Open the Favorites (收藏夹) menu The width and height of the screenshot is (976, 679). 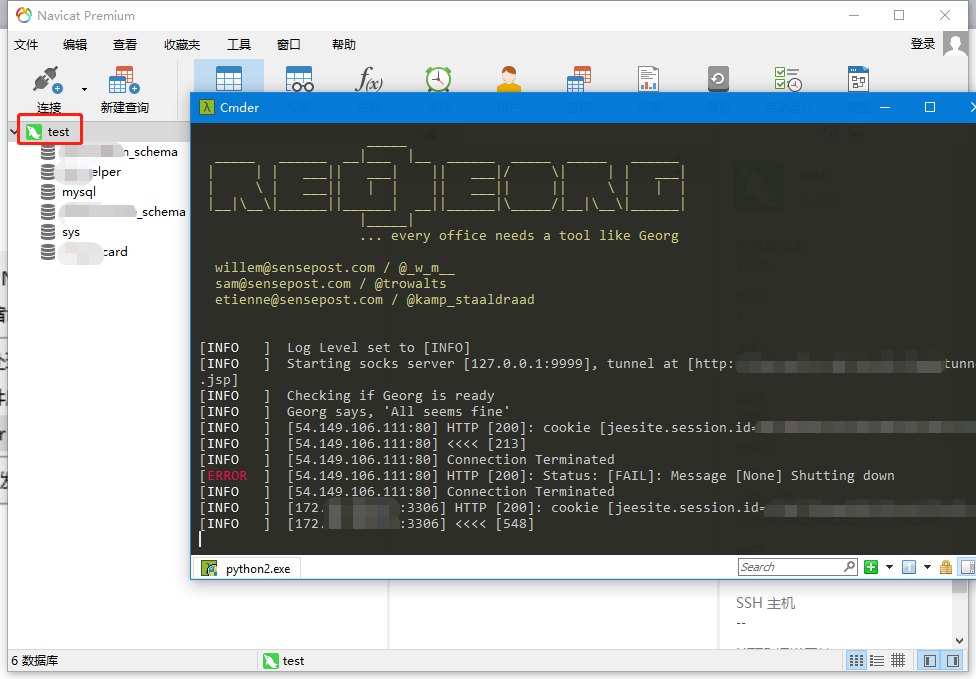pyautogui.click(x=182, y=45)
